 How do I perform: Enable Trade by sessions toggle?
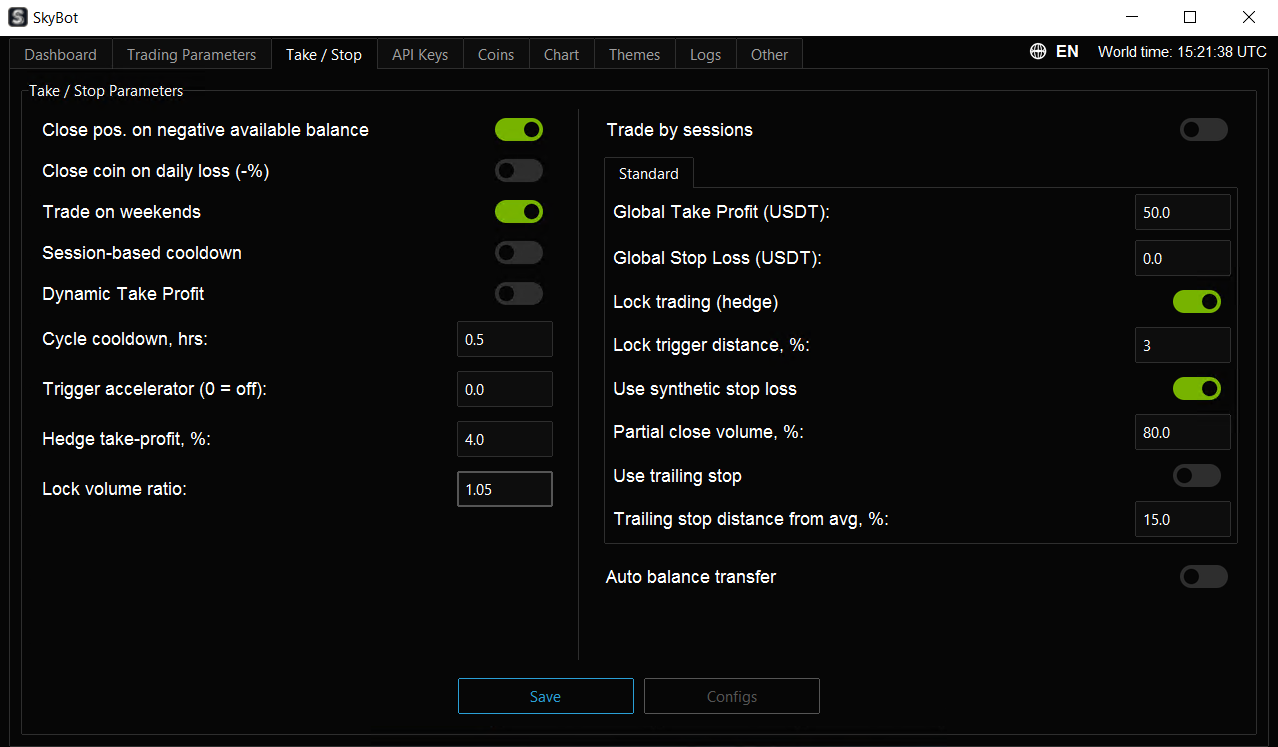pos(1204,130)
